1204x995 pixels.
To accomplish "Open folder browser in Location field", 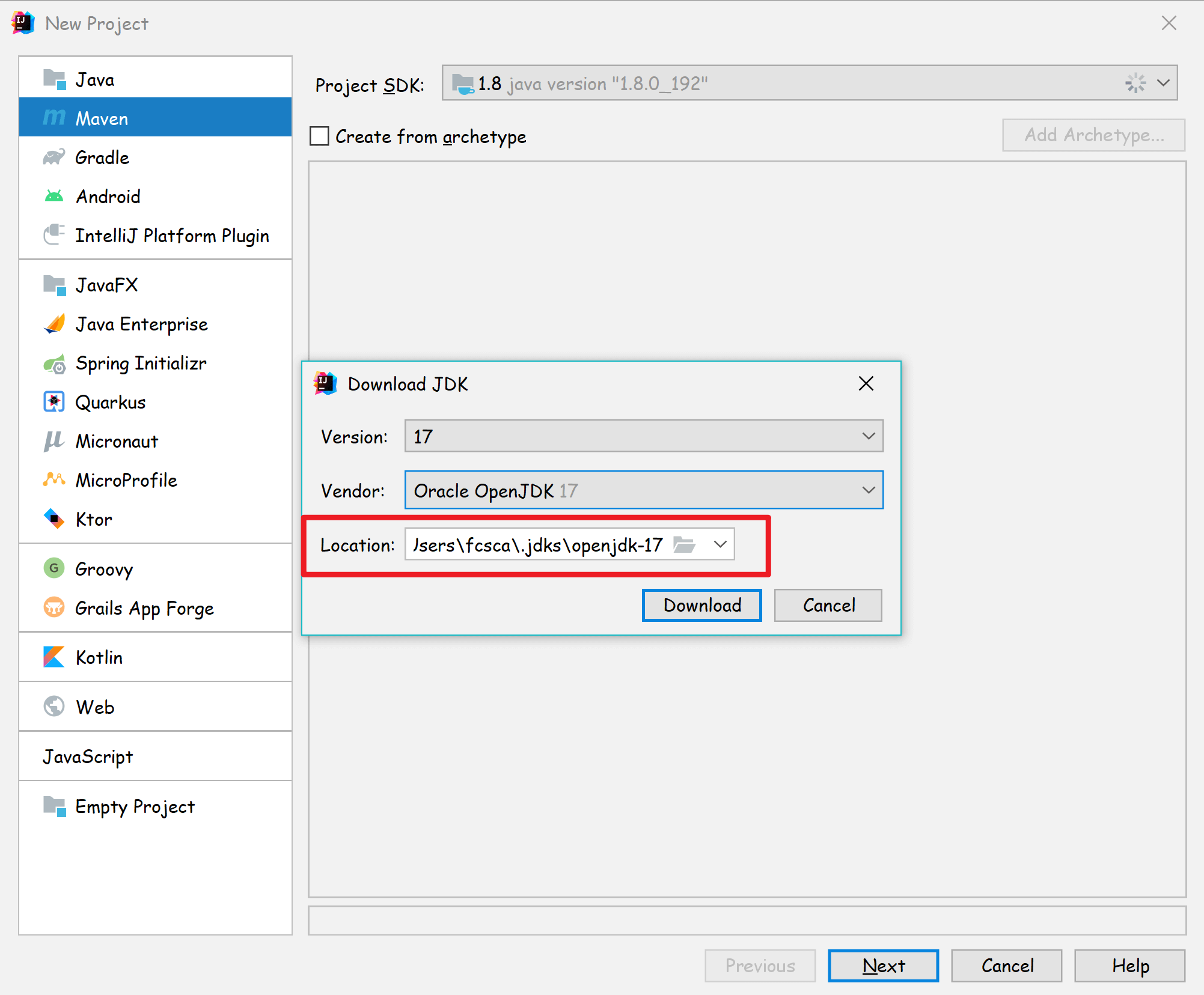I will tap(684, 544).
